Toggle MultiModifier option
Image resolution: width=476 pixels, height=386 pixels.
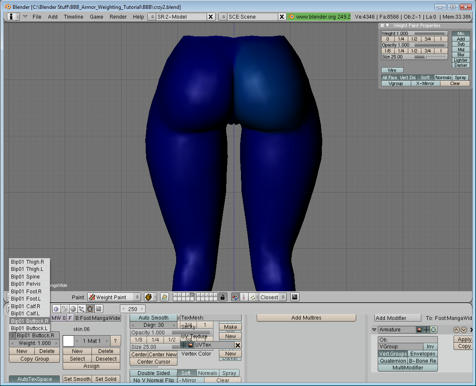(x=408, y=368)
